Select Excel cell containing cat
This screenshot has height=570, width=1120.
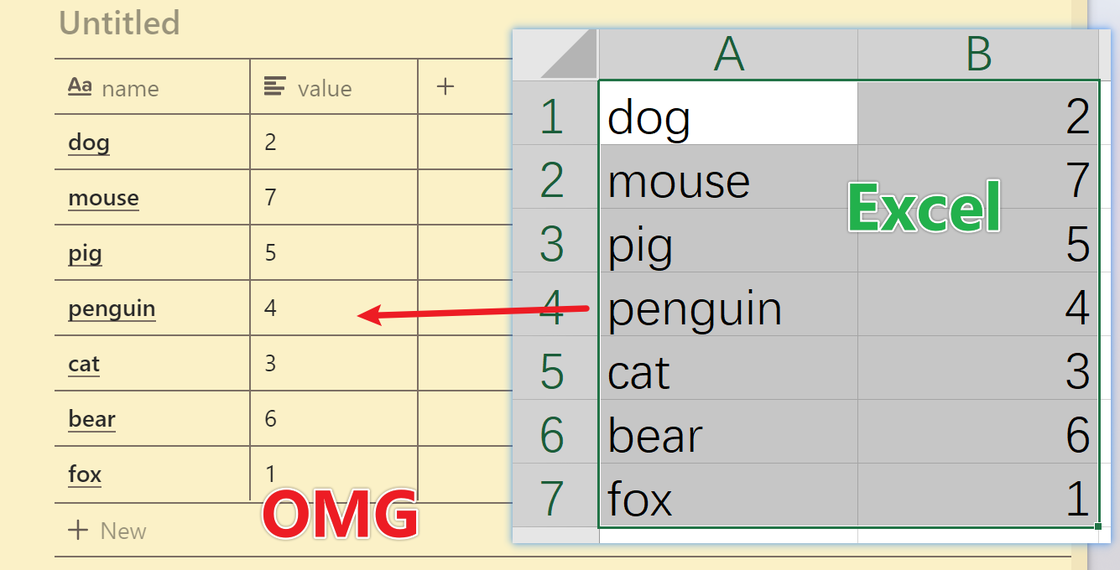tap(729, 372)
